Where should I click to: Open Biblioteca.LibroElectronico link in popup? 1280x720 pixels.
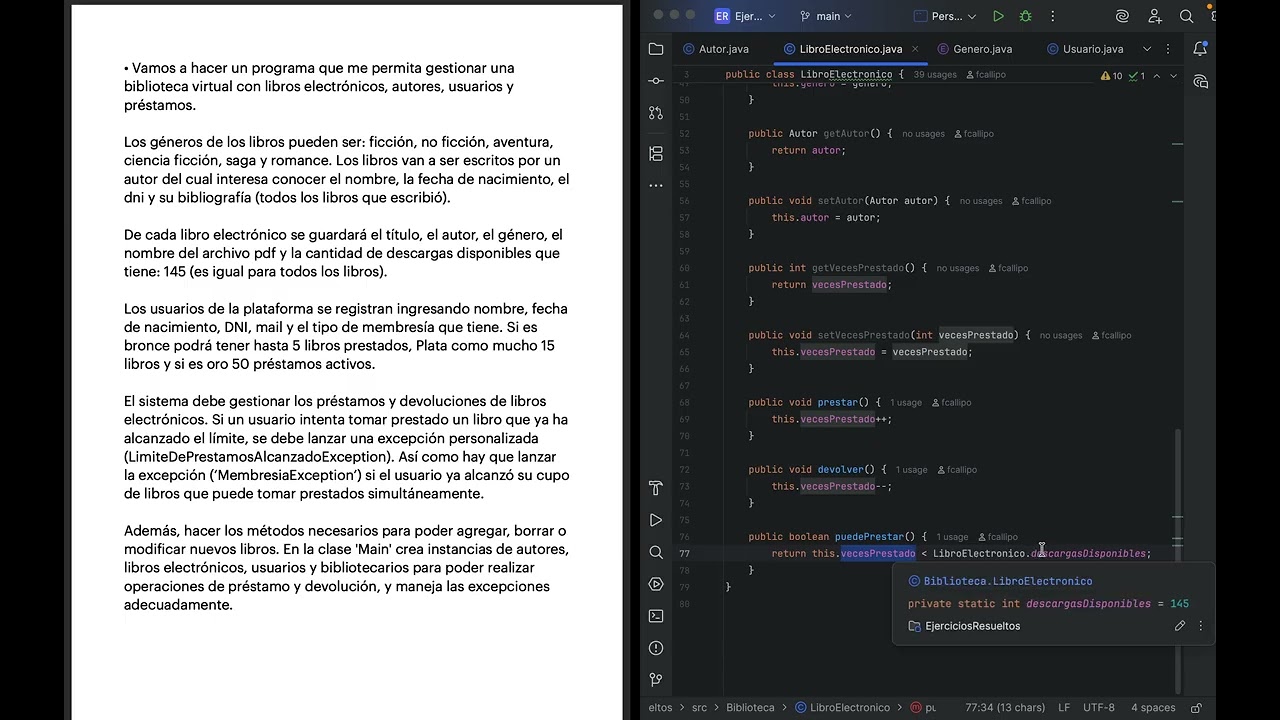pyautogui.click(x=1007, y=581)
